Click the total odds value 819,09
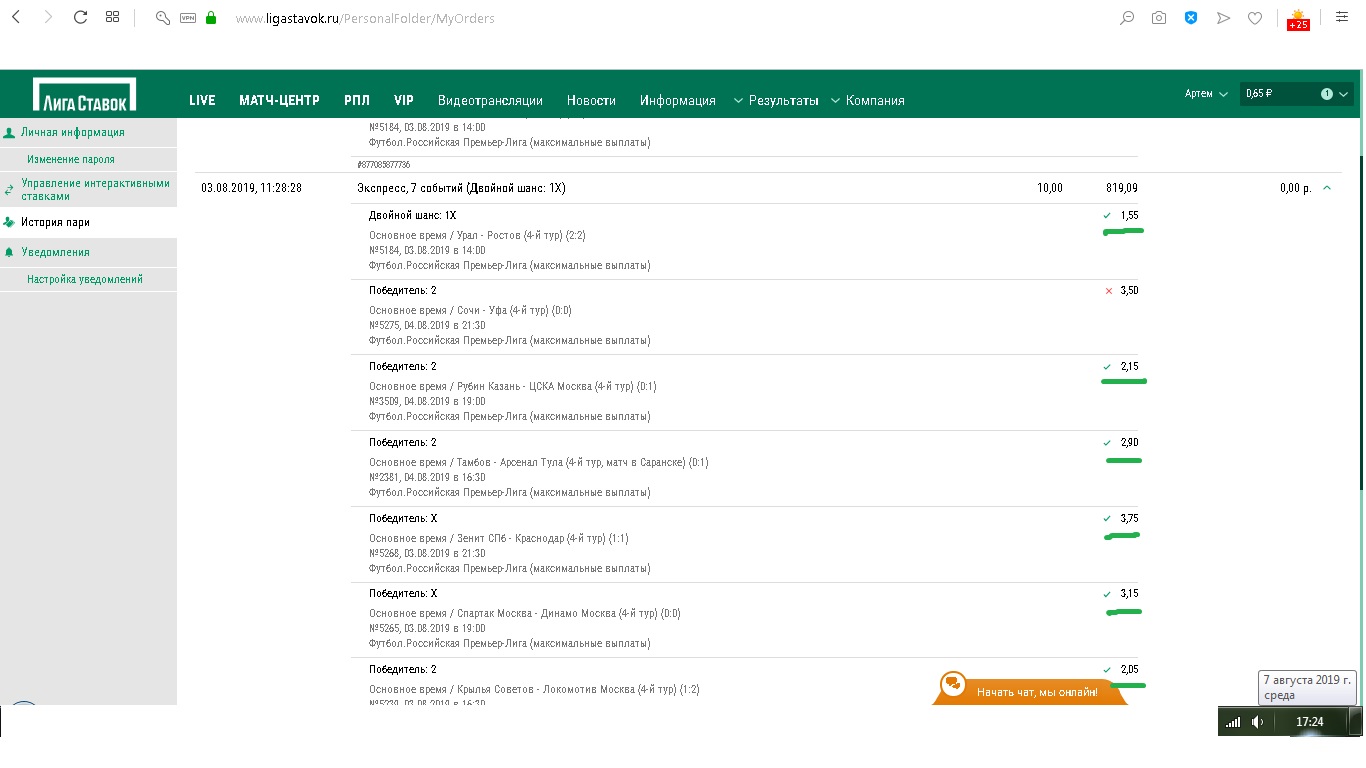 click(x=1121, y=187)
